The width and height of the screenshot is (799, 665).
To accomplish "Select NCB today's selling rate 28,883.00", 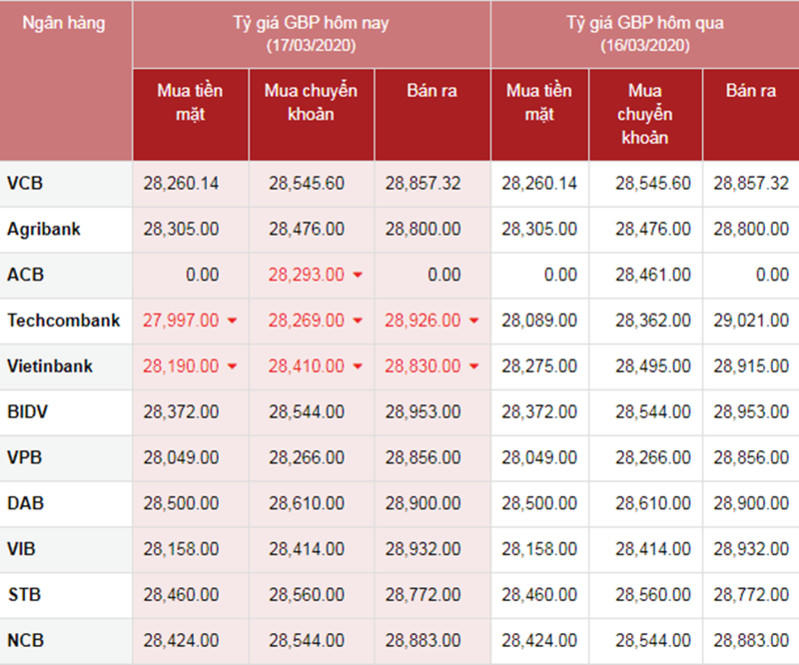I will (x=423, y=640).
